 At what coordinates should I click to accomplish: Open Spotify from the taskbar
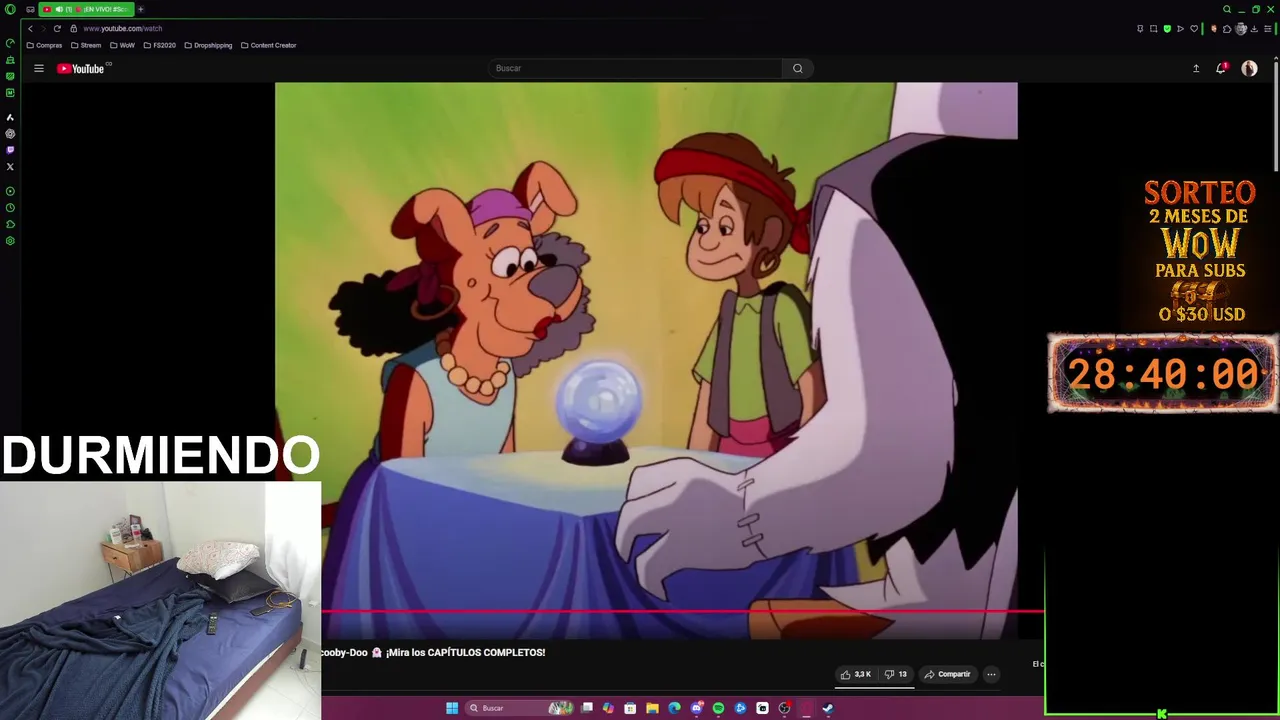tap(718, 708)
